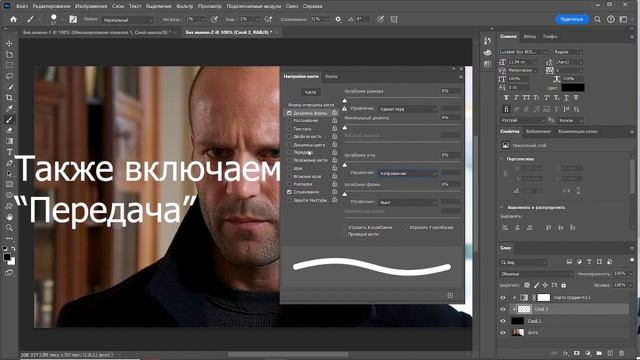The height and width of the screenshot is (360, 640).
Task: Click the add layer mask icon
Action: [576, 353]
